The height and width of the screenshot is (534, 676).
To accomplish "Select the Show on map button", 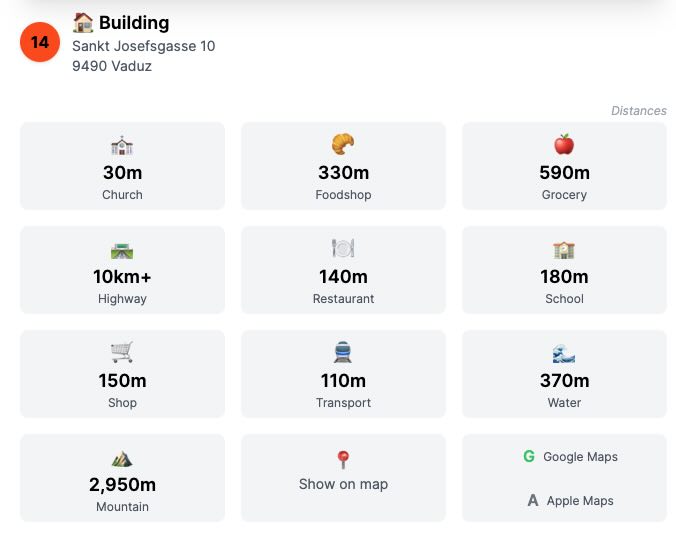I will pyautogui.click(x=343, y=478).
